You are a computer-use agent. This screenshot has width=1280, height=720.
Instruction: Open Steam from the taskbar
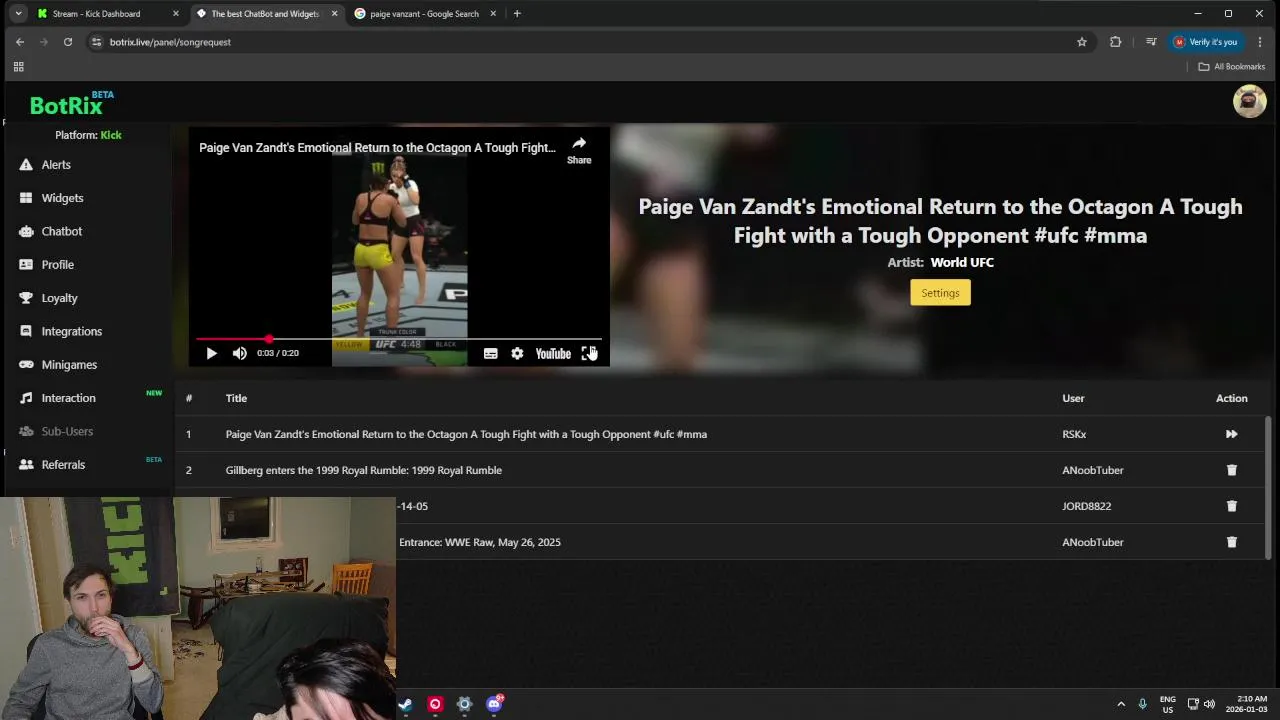(405, 704)
